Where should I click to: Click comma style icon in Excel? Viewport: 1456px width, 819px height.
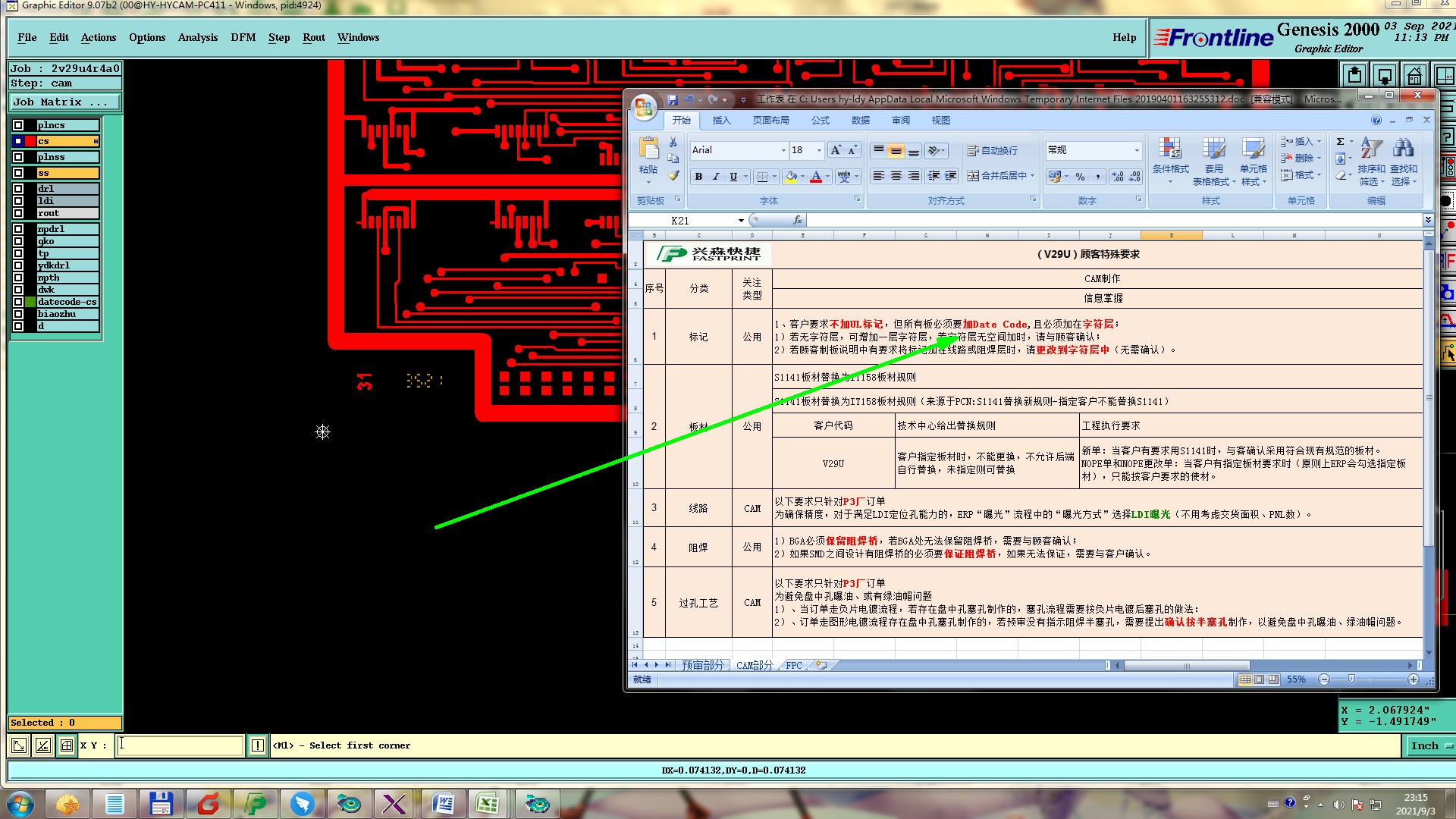1097,176
